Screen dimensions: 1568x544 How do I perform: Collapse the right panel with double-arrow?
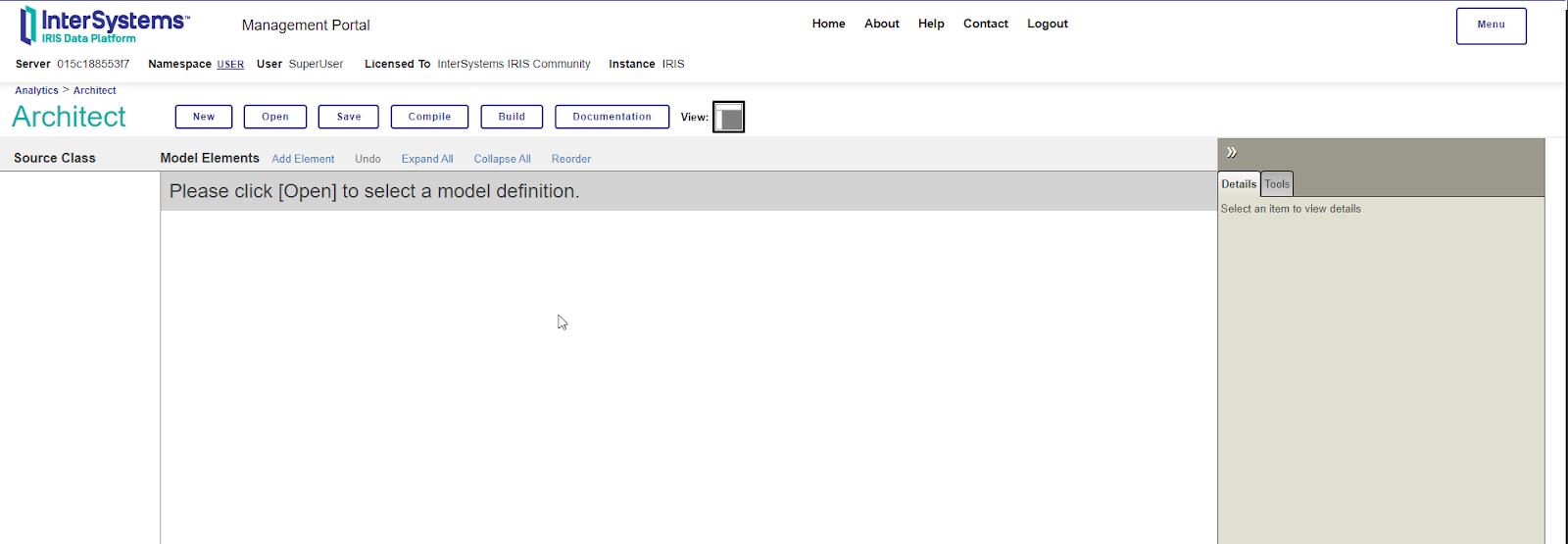tap(1232, 152)
